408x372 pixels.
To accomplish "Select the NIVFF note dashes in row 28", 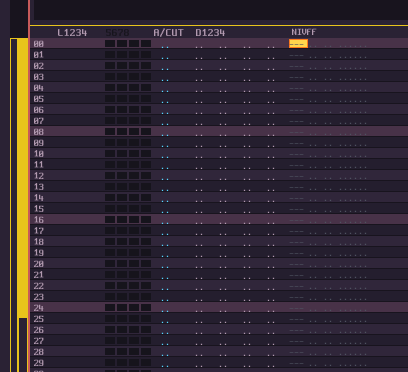I will tap(297, 352).
